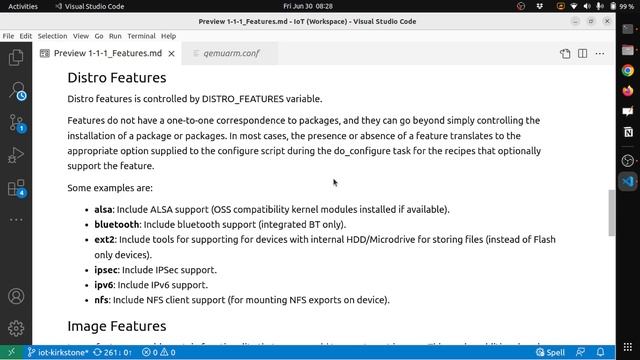The height and width of the screenshot is (360, 640).
Task: Open battery 99 % system menu
Action: (622, 6)
